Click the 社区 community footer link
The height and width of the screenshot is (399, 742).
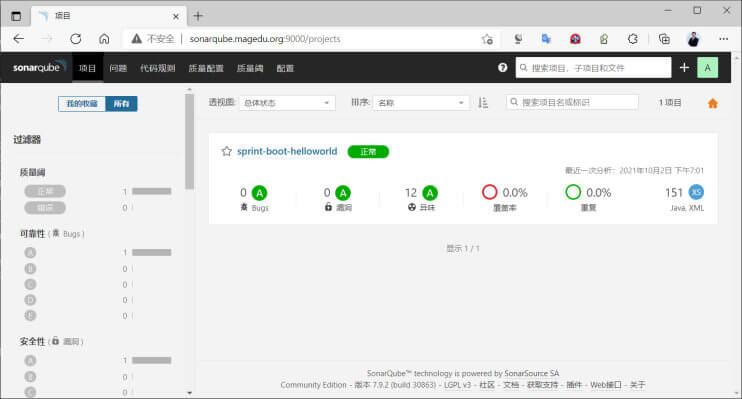[487, 385]
